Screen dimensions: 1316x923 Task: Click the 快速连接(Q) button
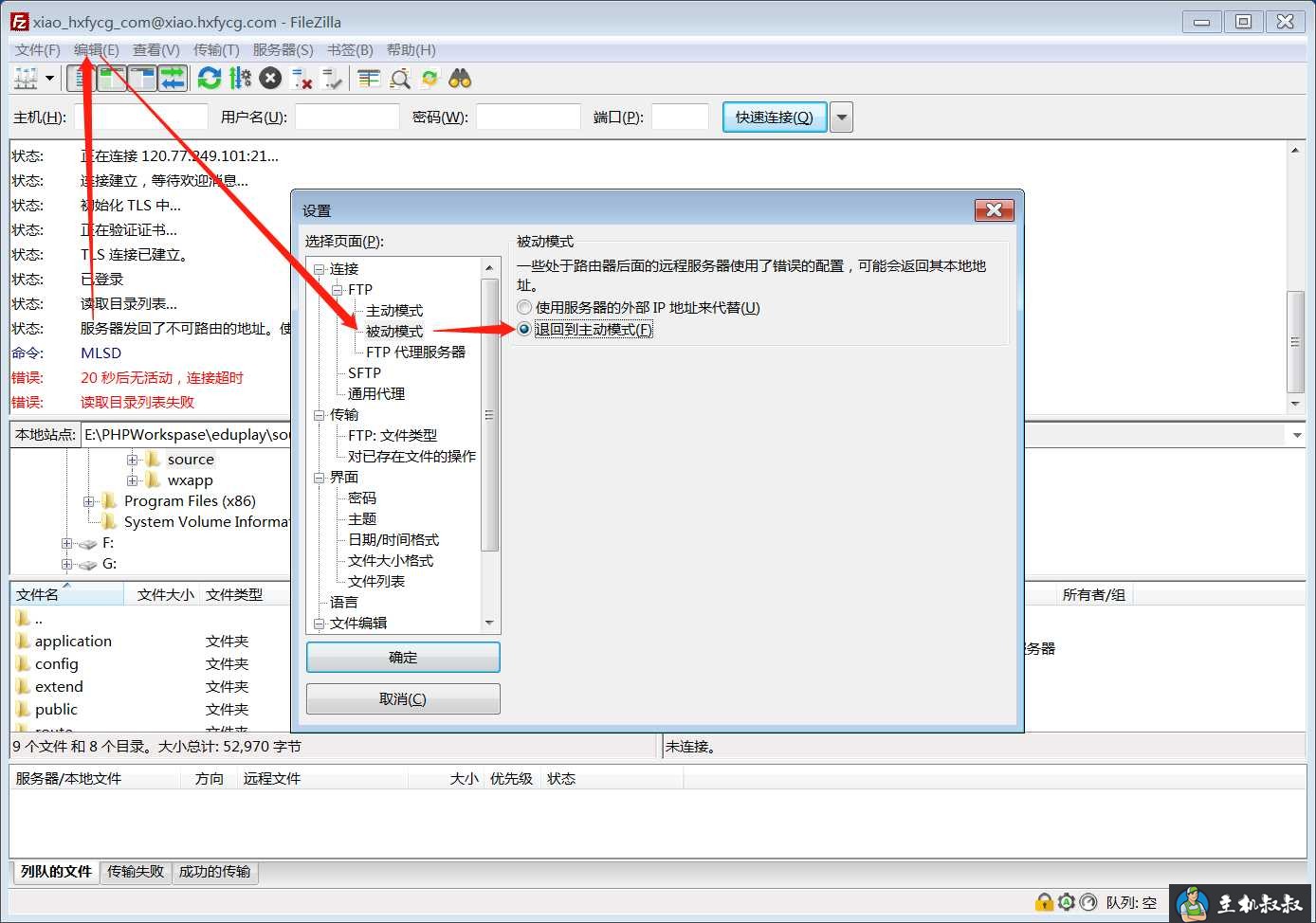click(775, 117)
